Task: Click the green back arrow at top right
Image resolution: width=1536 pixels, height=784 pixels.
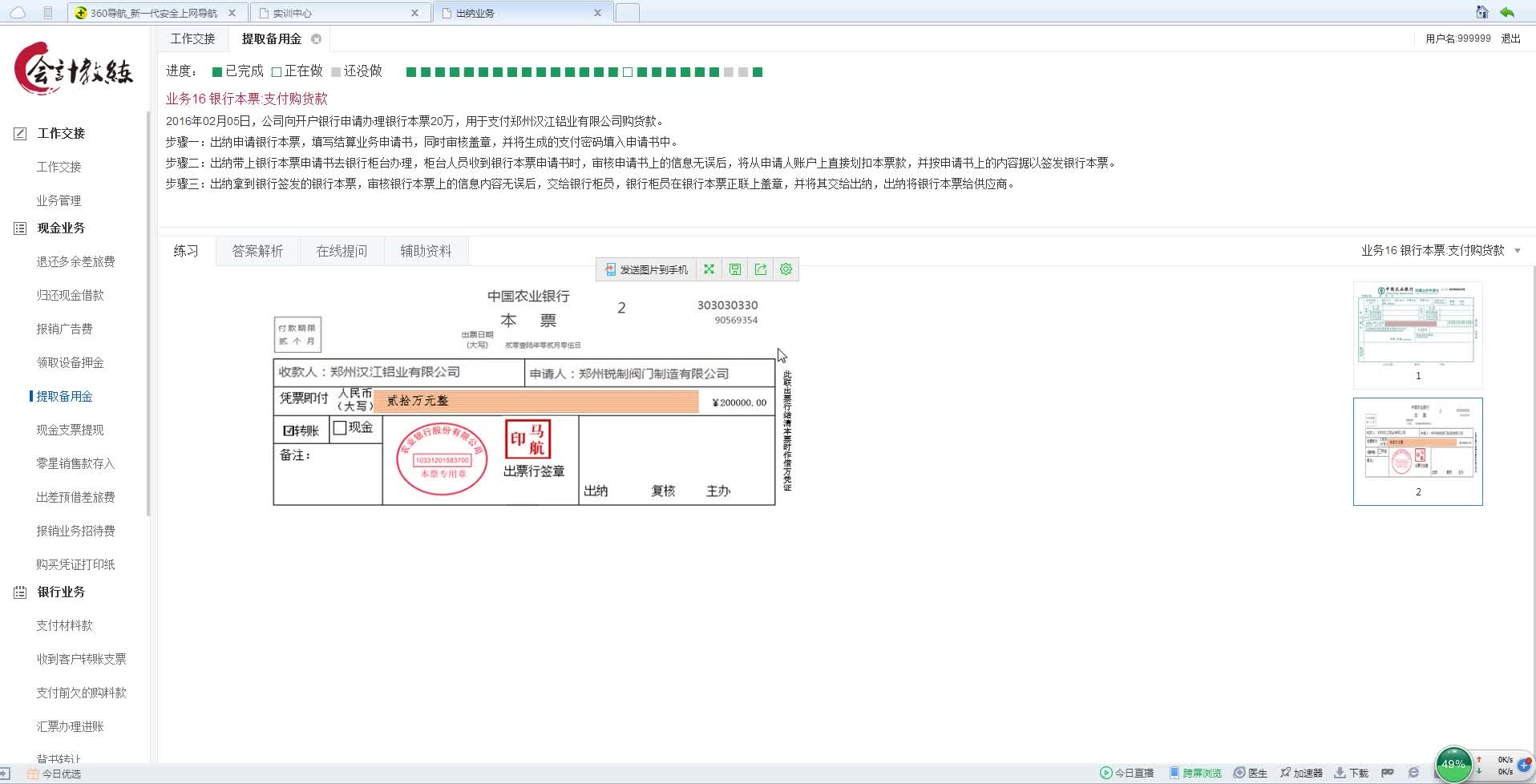Action: click(1507, 12)
